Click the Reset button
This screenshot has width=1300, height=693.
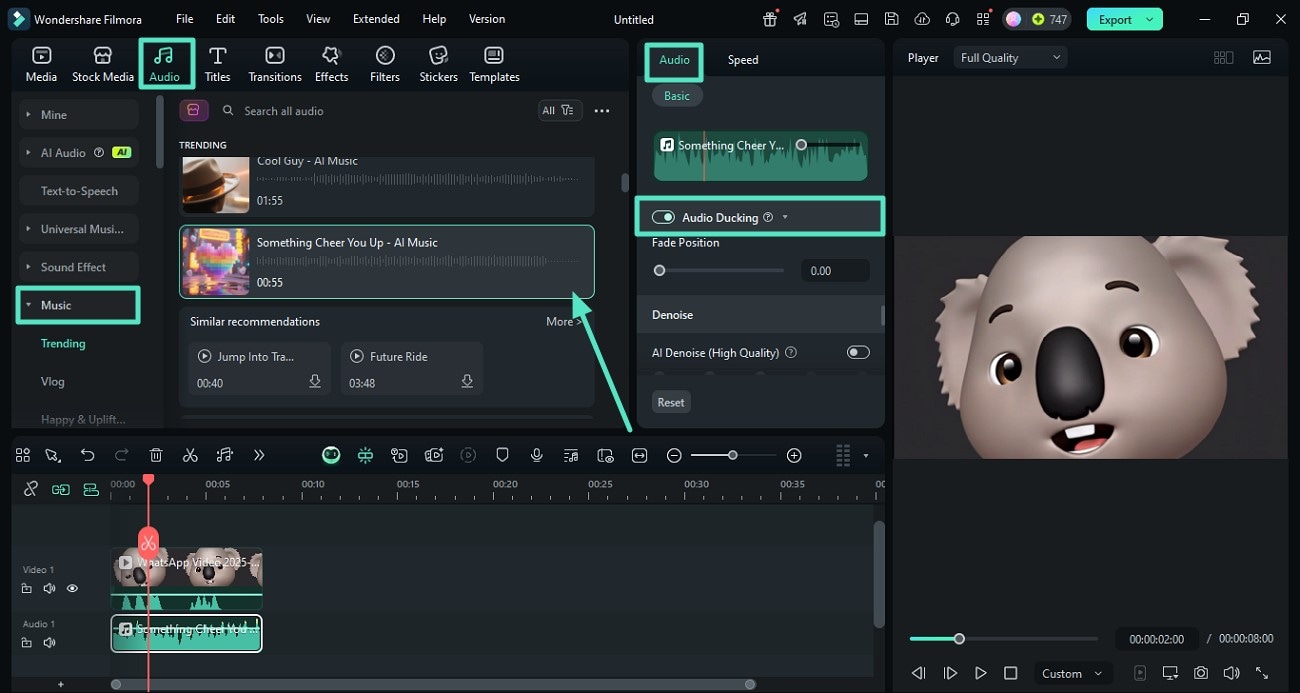671,402
